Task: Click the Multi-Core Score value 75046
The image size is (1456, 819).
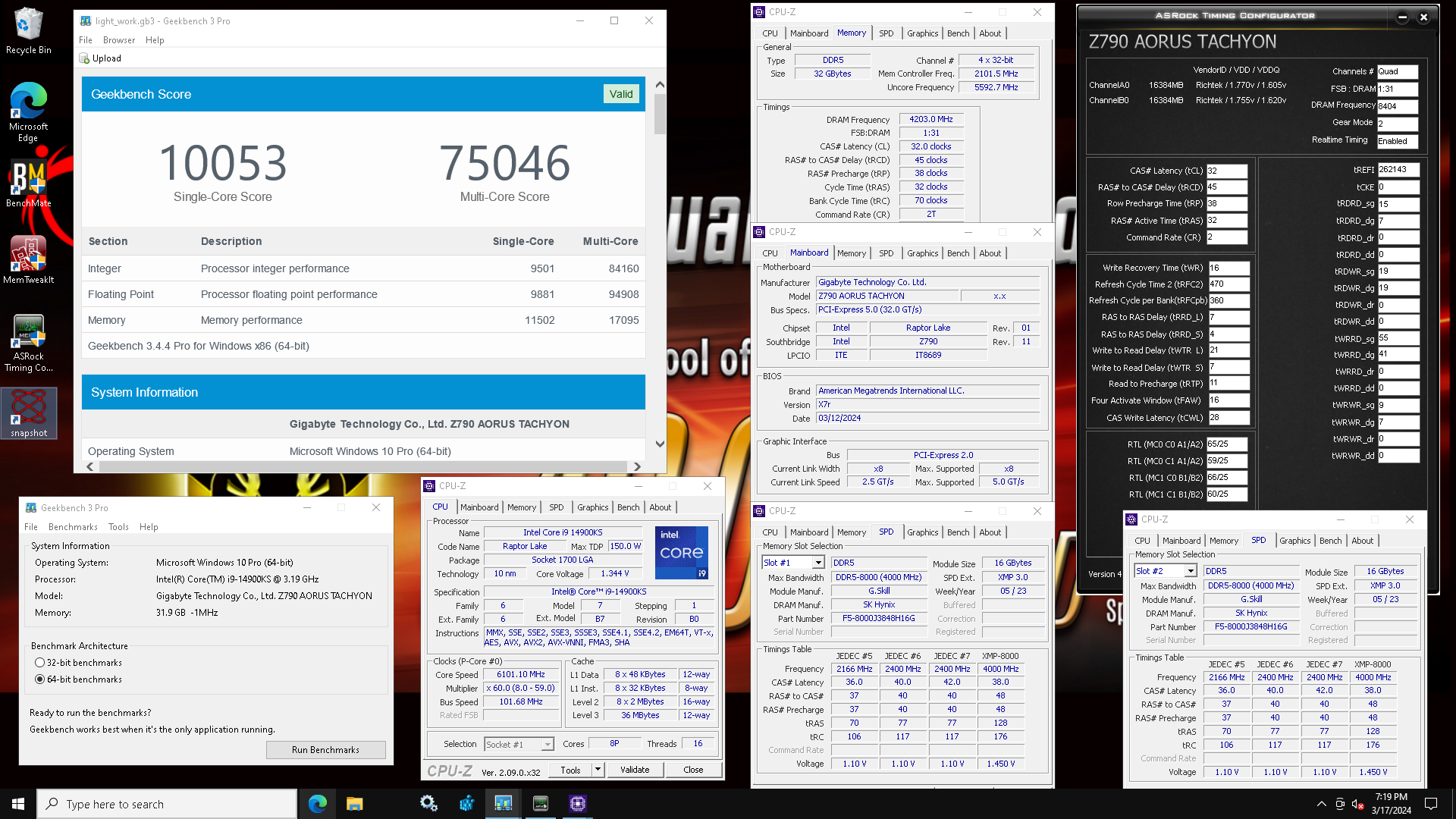Action: [504, 163]
